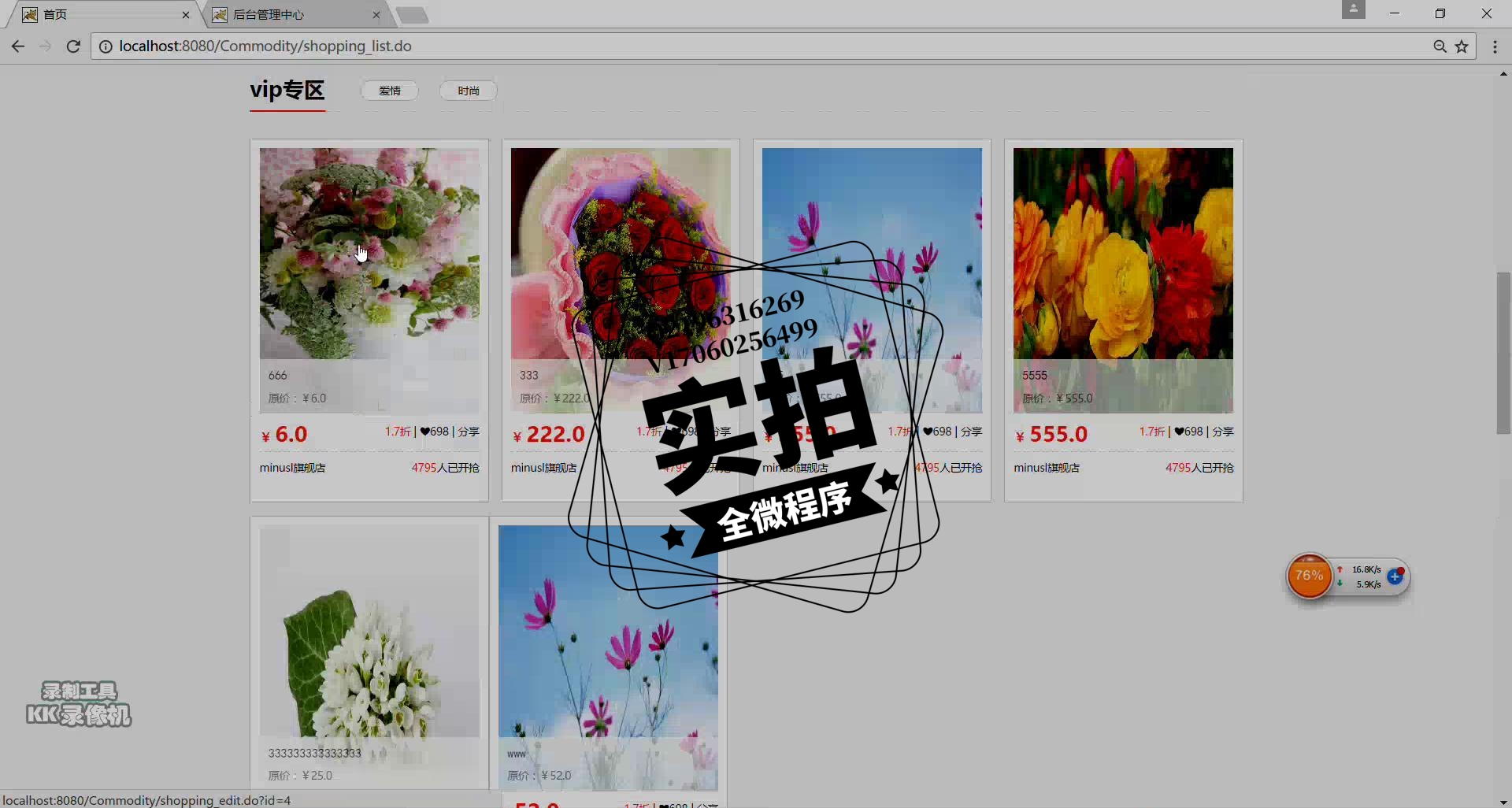This screenshot has height=808, width=1512.
Task: Click the 1.7折 discount label on product 666
Action: coord(398,432)
